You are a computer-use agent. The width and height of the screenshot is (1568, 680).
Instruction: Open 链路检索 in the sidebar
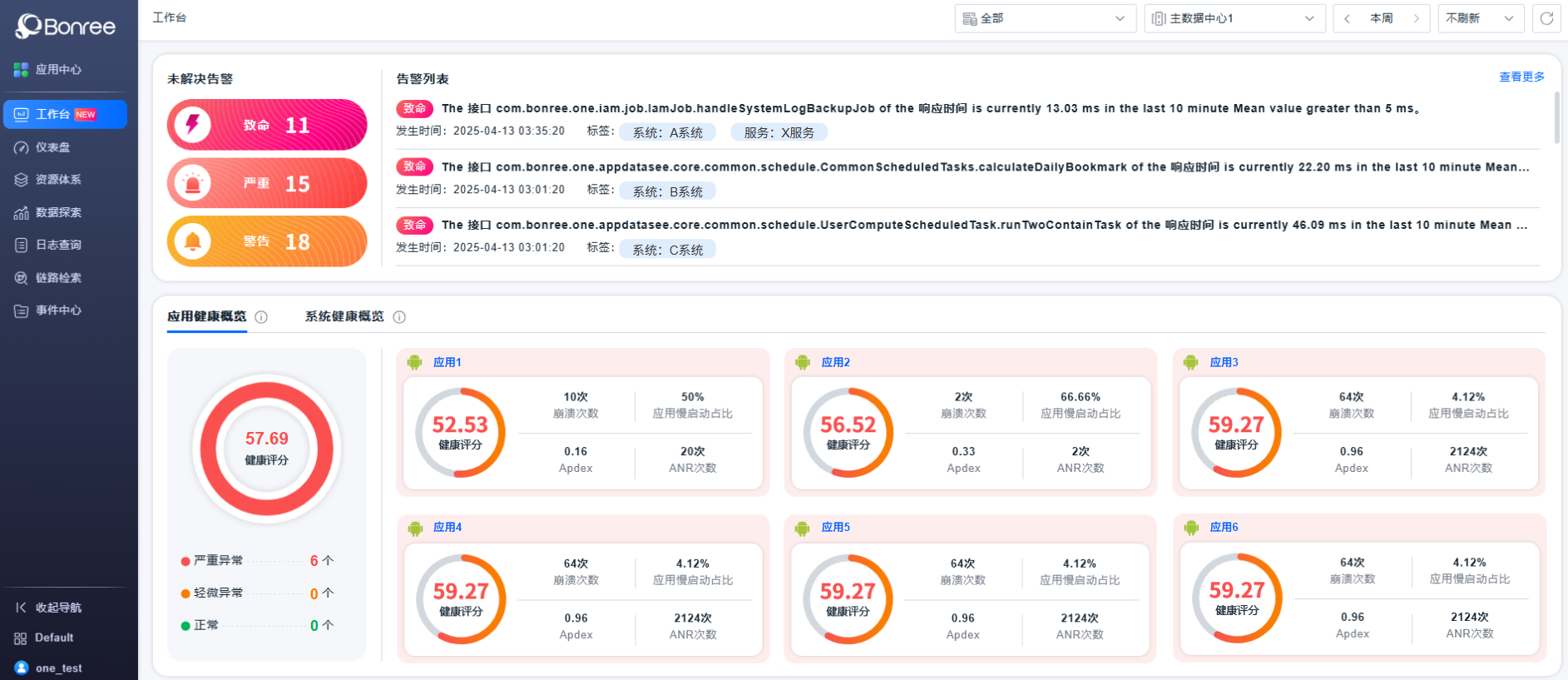point(57,278)
